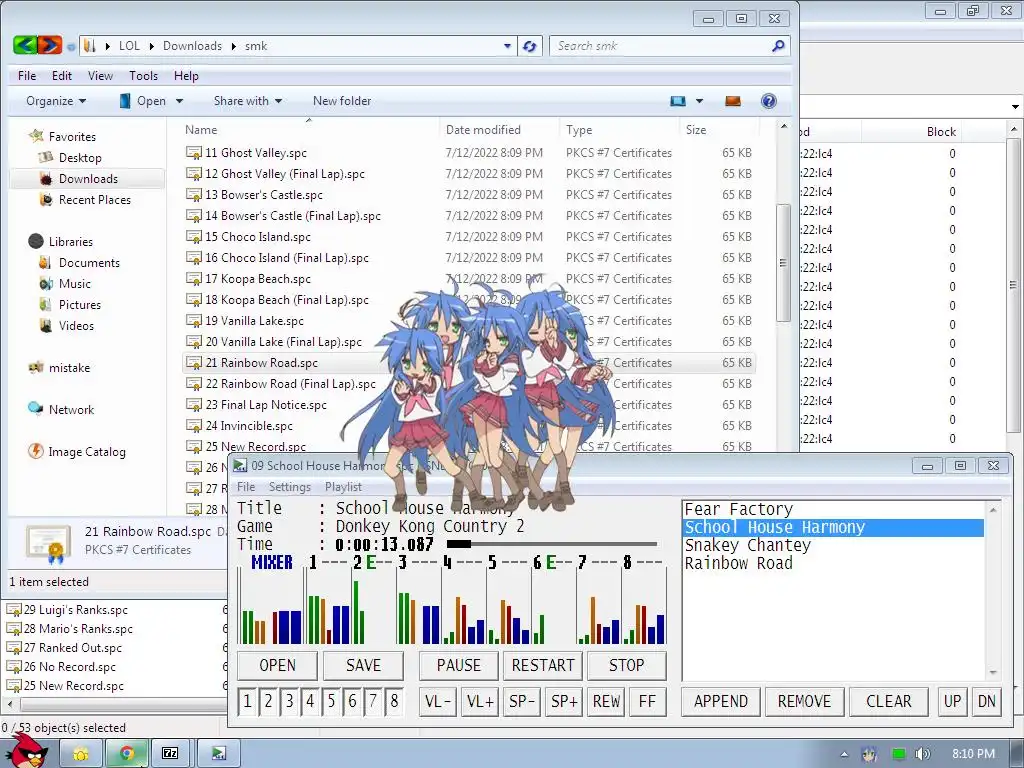Open dropdown in background window toolbar

tap(1015, 106)
